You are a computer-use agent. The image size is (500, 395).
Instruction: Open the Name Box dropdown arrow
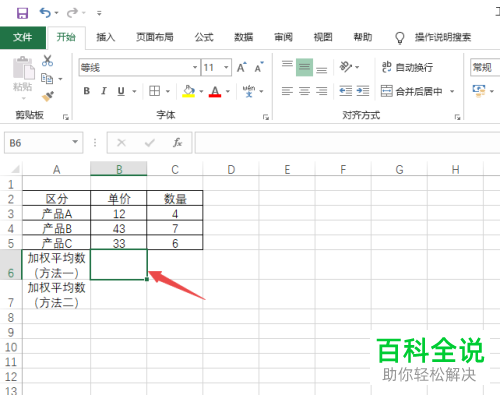coord(75,142)
